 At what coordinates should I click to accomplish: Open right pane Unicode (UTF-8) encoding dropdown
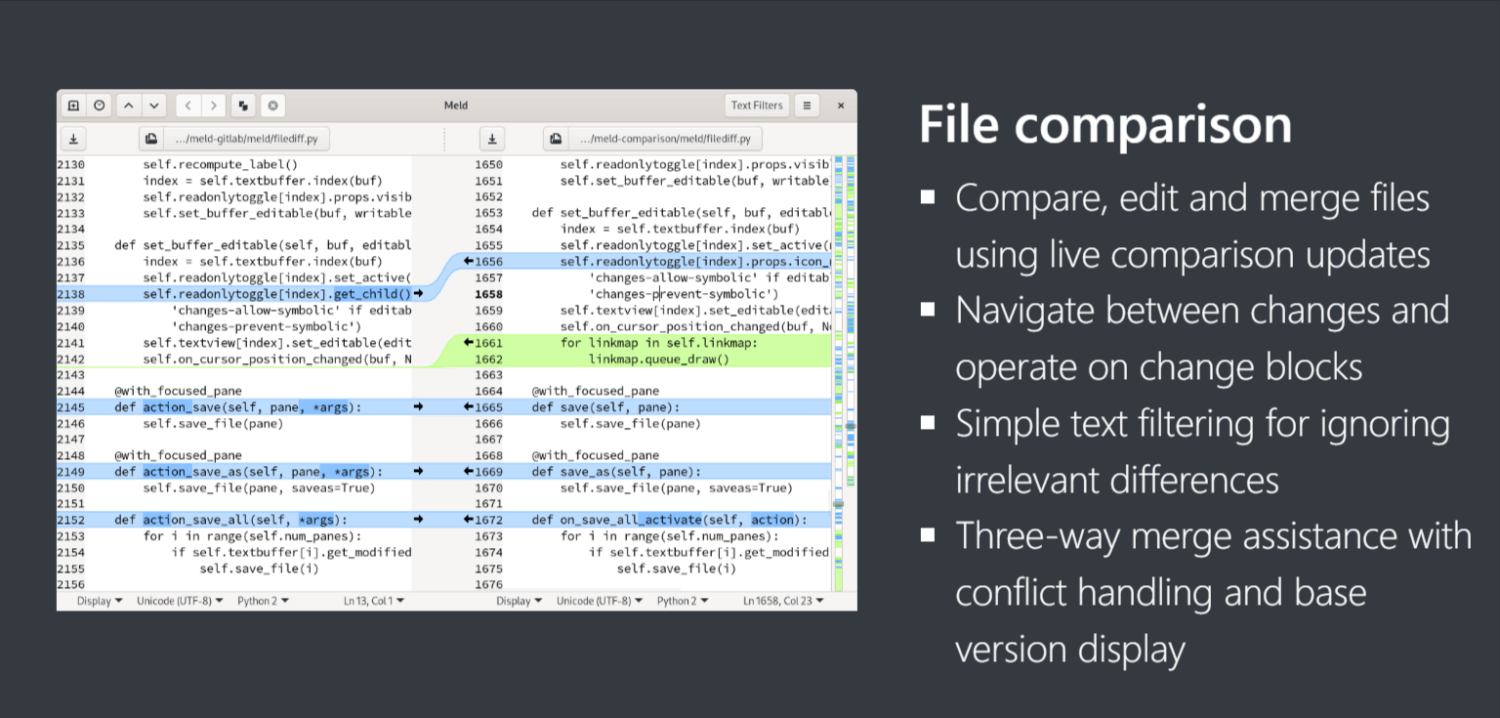point(599,601)
